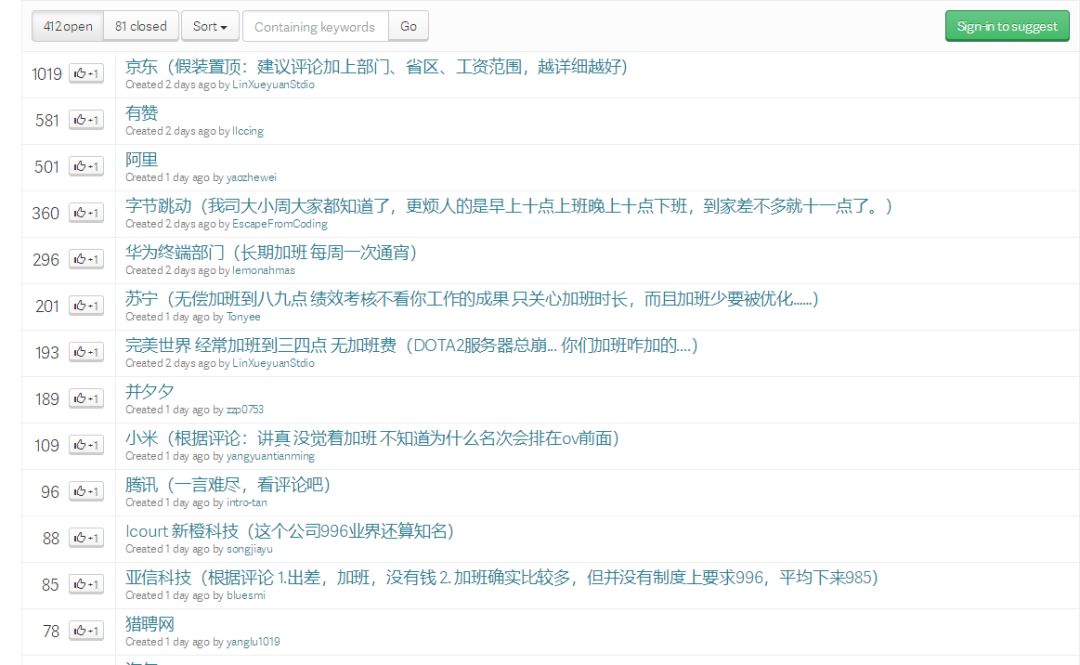Open the 有赞 suggestion link
The image size is (1080, 665).
click(142, 113)
